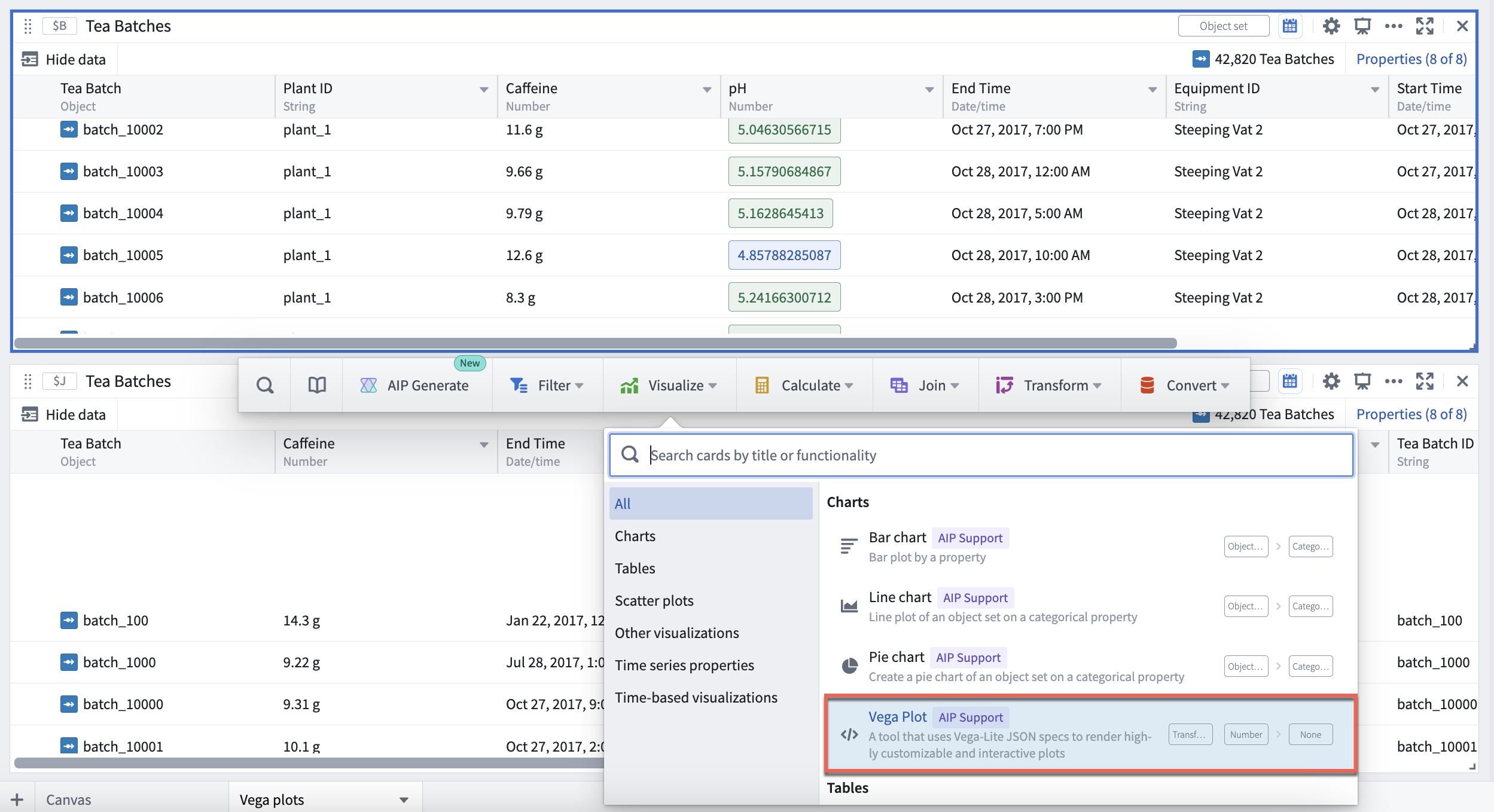Select Scatter plots category
Image resolution: width=1494 pixels, height=812 pixels.
click(654, 601)
